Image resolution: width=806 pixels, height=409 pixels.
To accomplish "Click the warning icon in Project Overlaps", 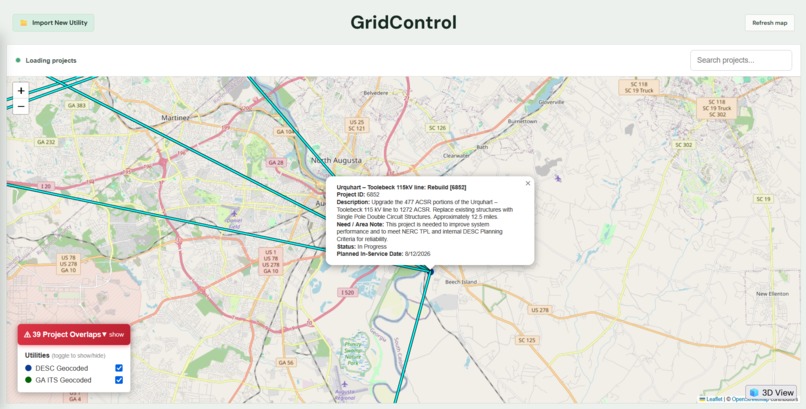I will point(27,334).
